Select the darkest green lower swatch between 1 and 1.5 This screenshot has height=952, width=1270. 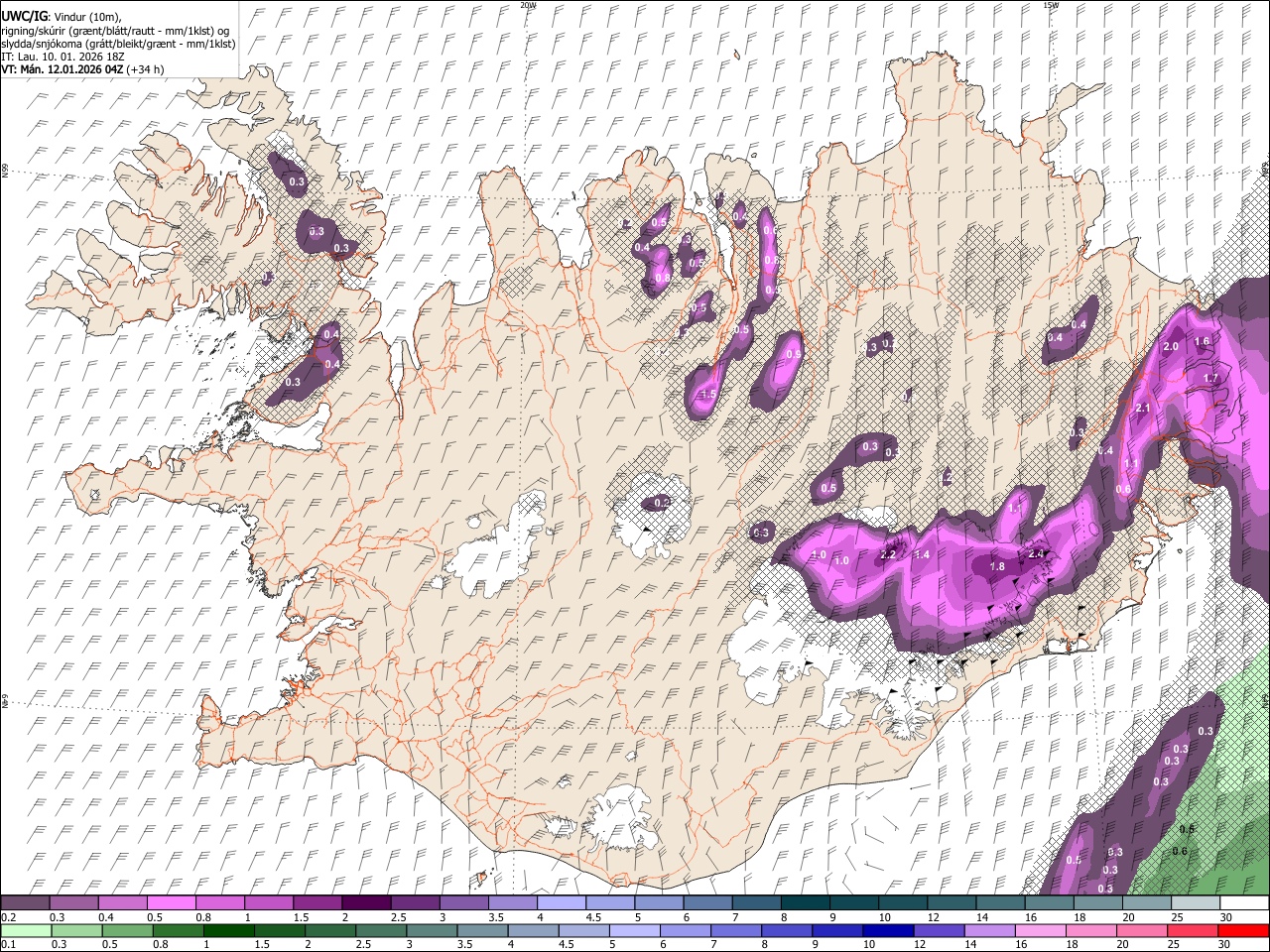coord(228,930)
